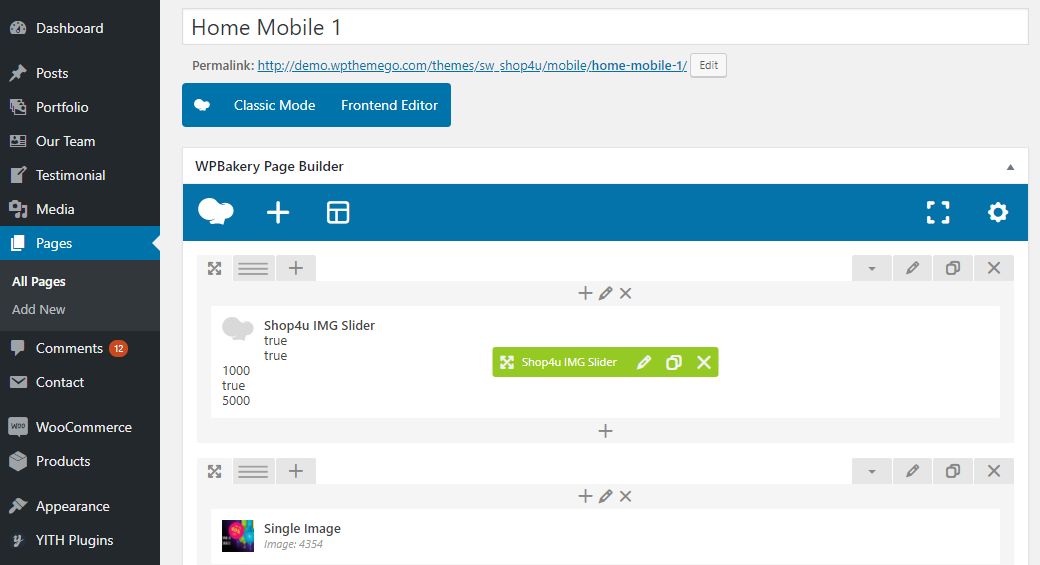The height and width of the screenshot is (565, 1040).
Task: Duplicate the Shop4u IMG Slider element
Action: (x=674, y=362)
